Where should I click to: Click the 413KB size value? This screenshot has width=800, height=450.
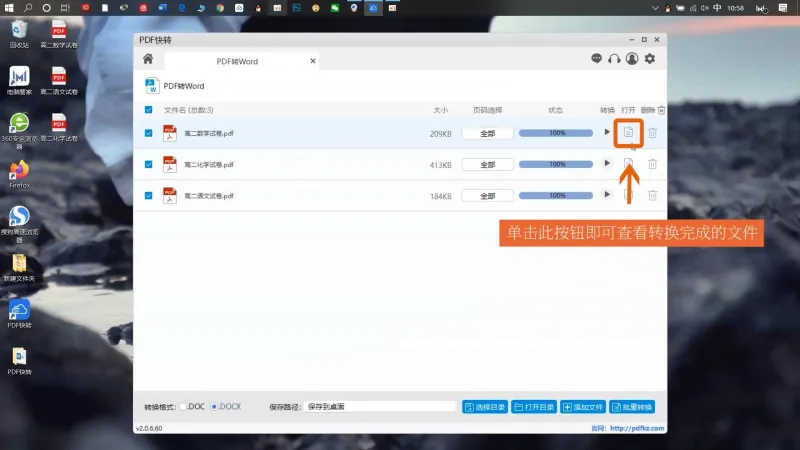(x=440, y=165)
